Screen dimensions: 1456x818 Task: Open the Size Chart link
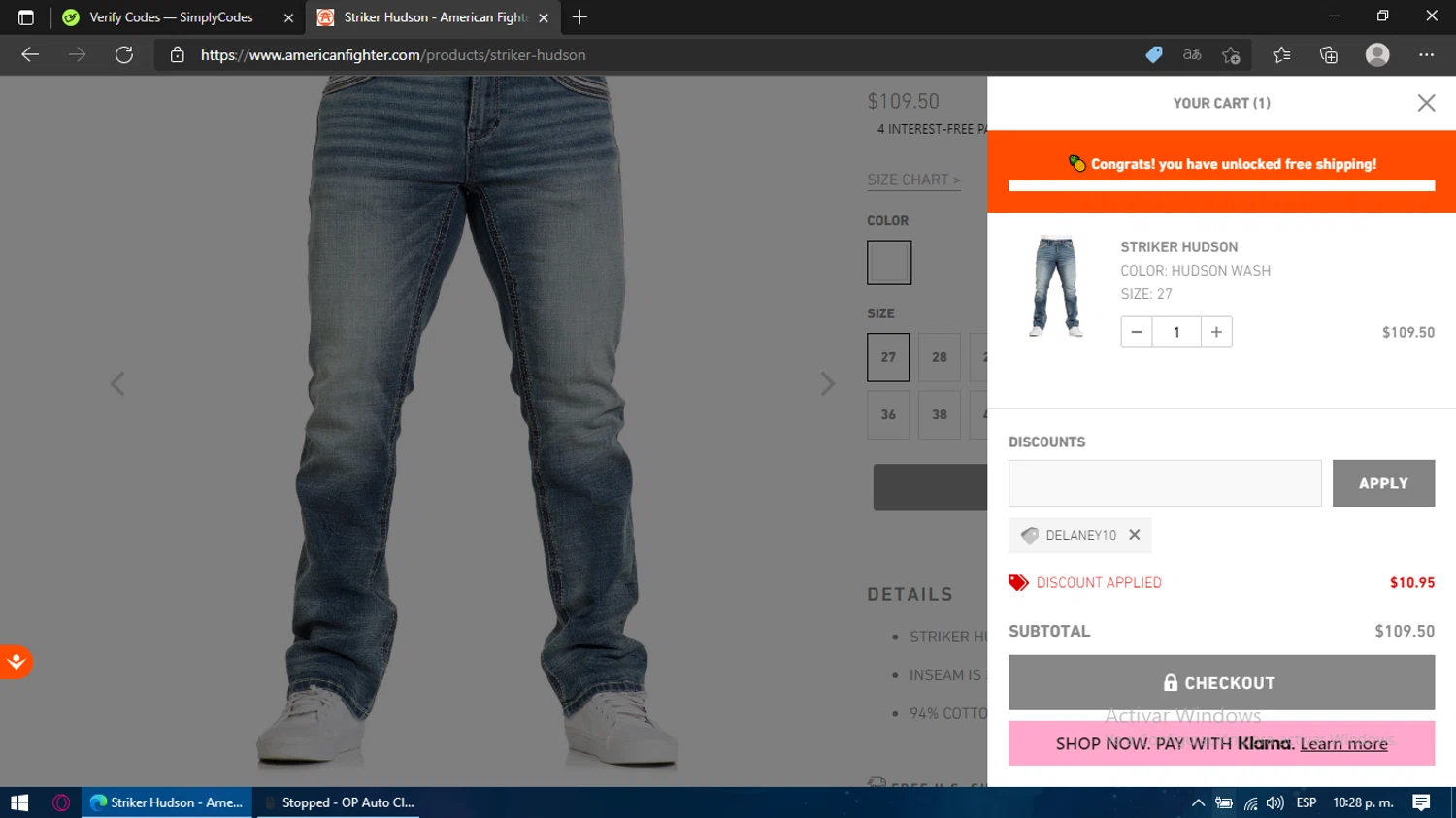coord(913,180)
